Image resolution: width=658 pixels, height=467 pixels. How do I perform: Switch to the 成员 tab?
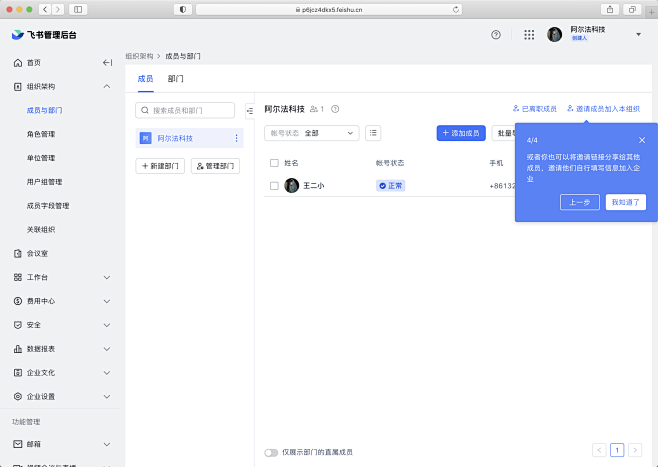pos(146,79)
